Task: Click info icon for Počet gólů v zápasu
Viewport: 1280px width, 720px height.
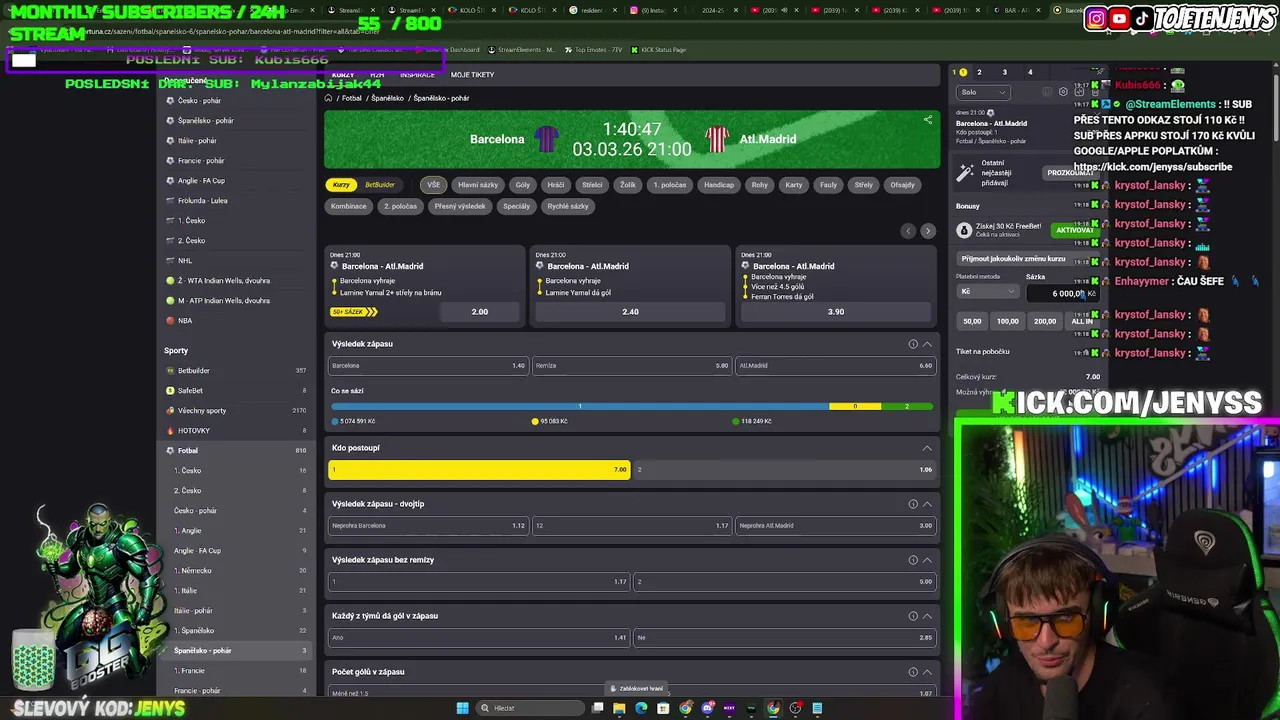Action: click(x=913, y=672)
